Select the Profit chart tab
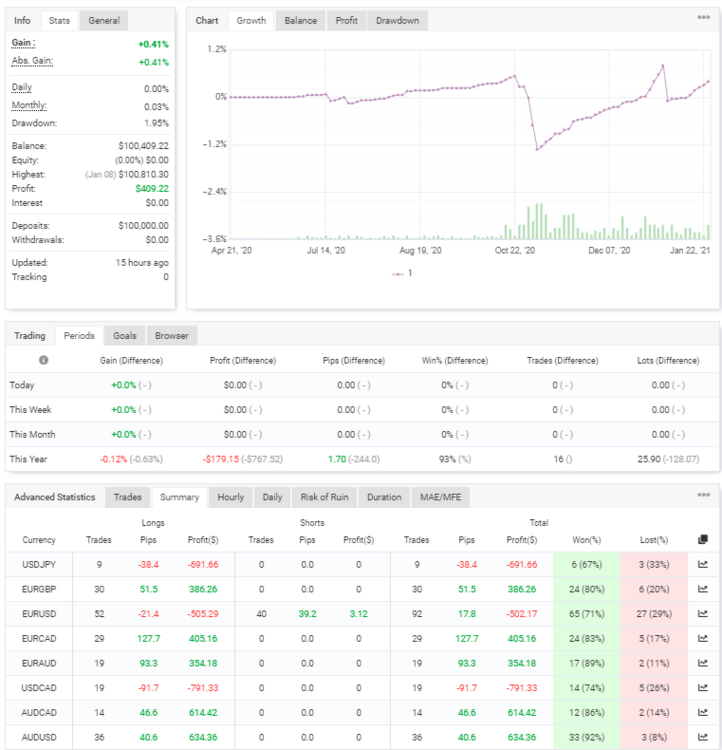 tap(346, 21)
